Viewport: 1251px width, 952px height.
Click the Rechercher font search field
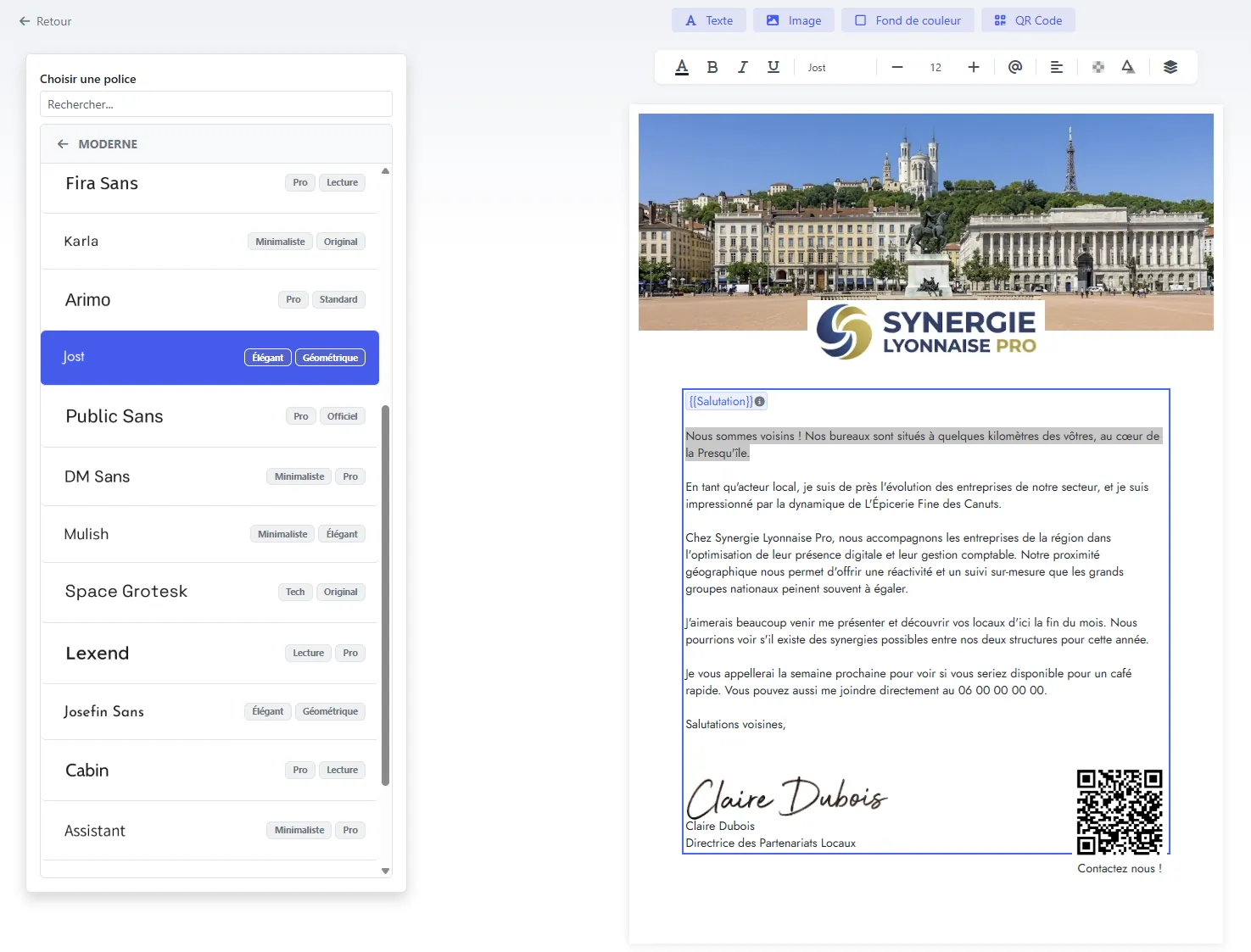[215, 104]
